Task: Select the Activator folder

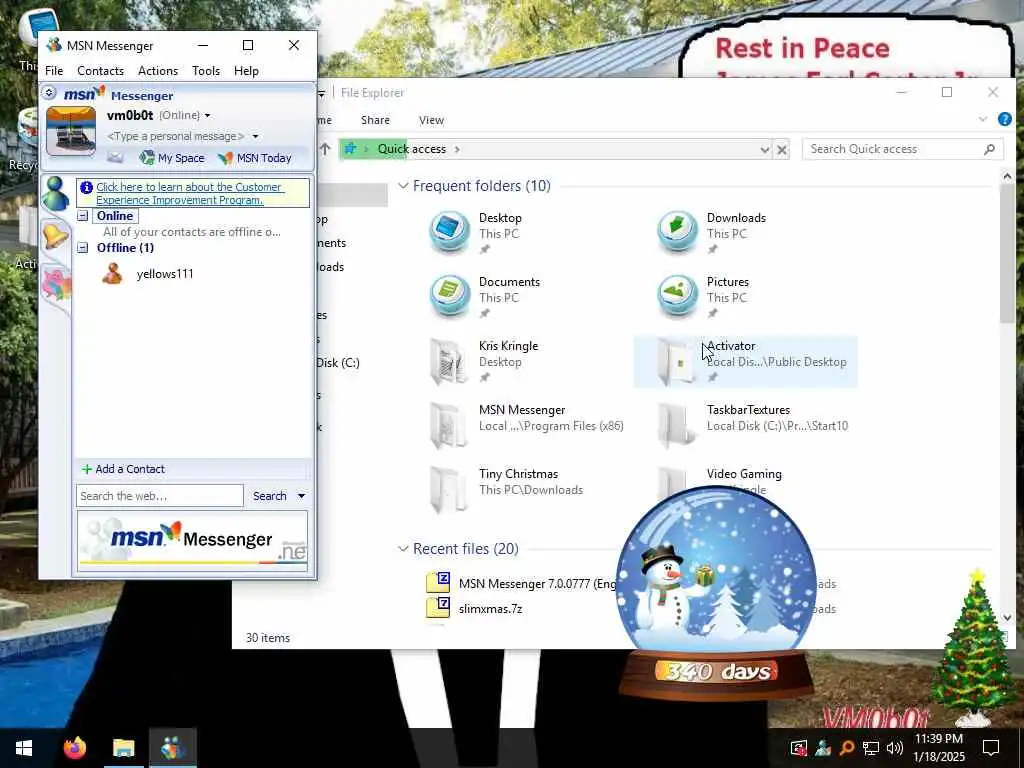Action: pos(746,361)
